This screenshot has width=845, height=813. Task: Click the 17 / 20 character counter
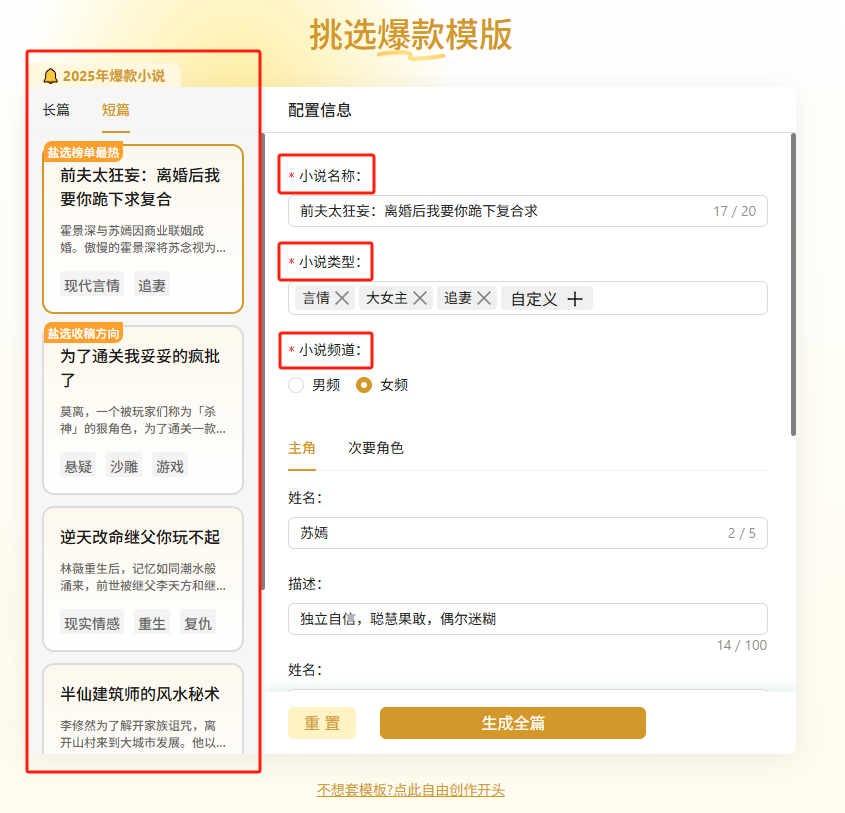pos(735,211)
